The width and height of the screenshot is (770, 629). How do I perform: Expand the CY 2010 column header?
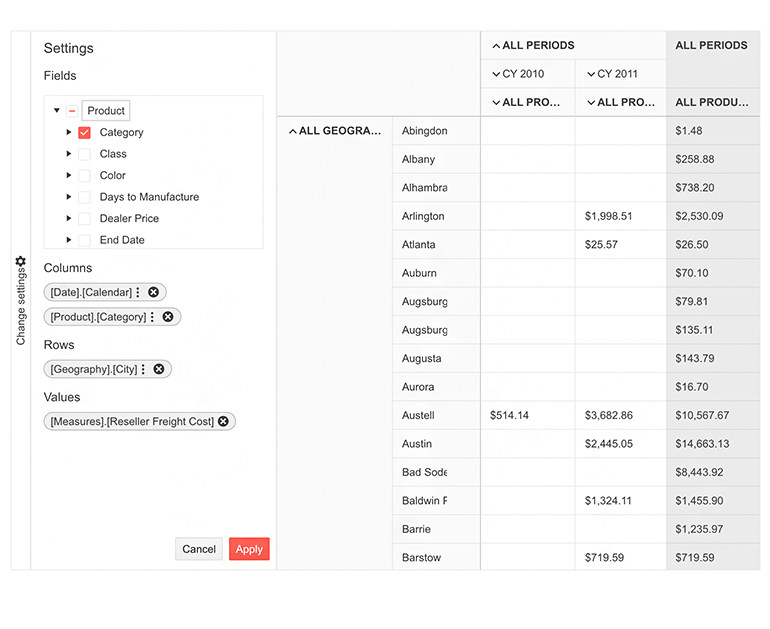[x=496, y=74]
